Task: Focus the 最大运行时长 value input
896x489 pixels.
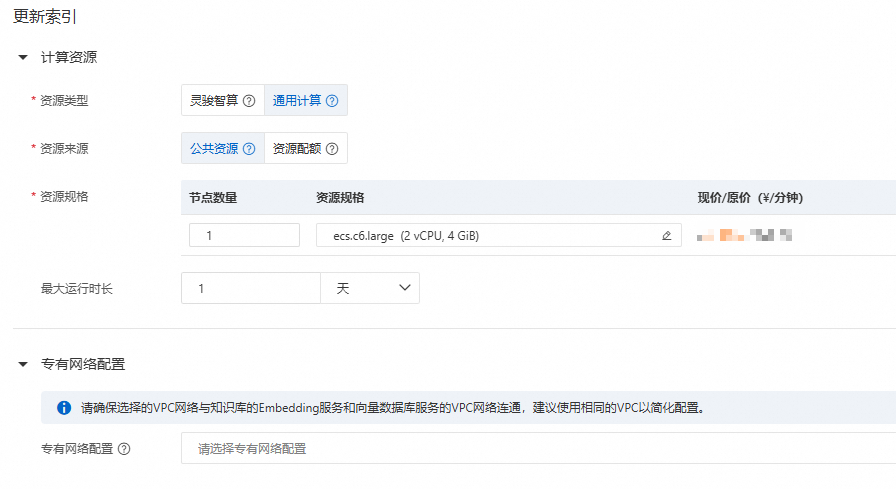Action: [251, 288]
